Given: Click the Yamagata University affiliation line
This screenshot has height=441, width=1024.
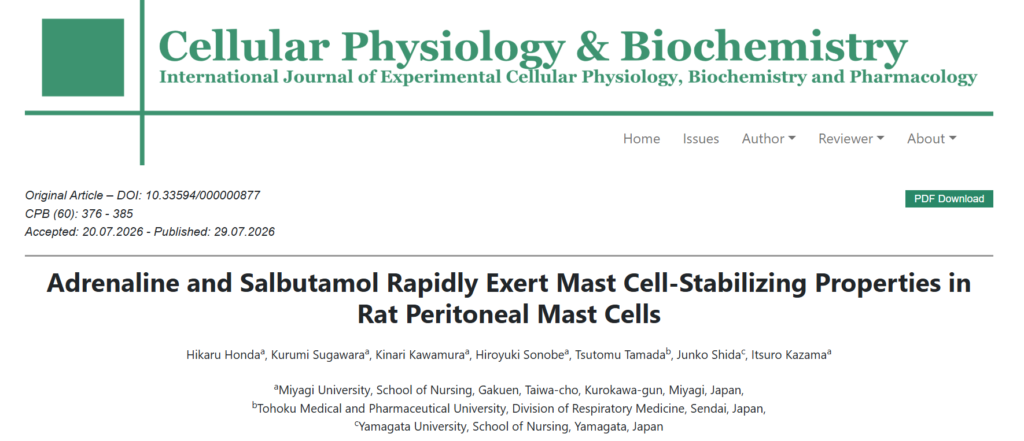Looking at the screenshot, I should [x=509, y=427].
